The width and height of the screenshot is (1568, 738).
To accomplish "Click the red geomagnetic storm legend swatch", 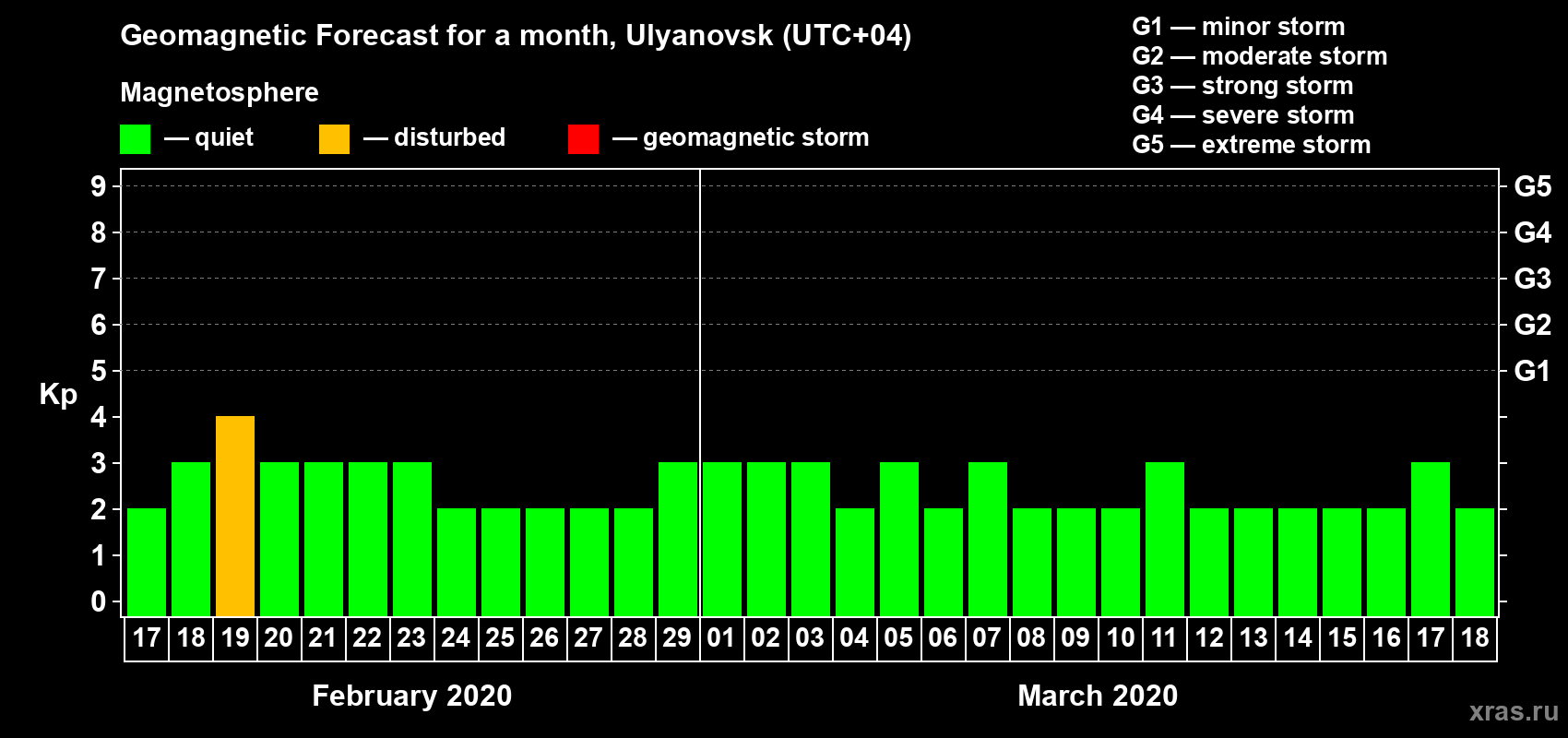I will (x=583, y=139).
